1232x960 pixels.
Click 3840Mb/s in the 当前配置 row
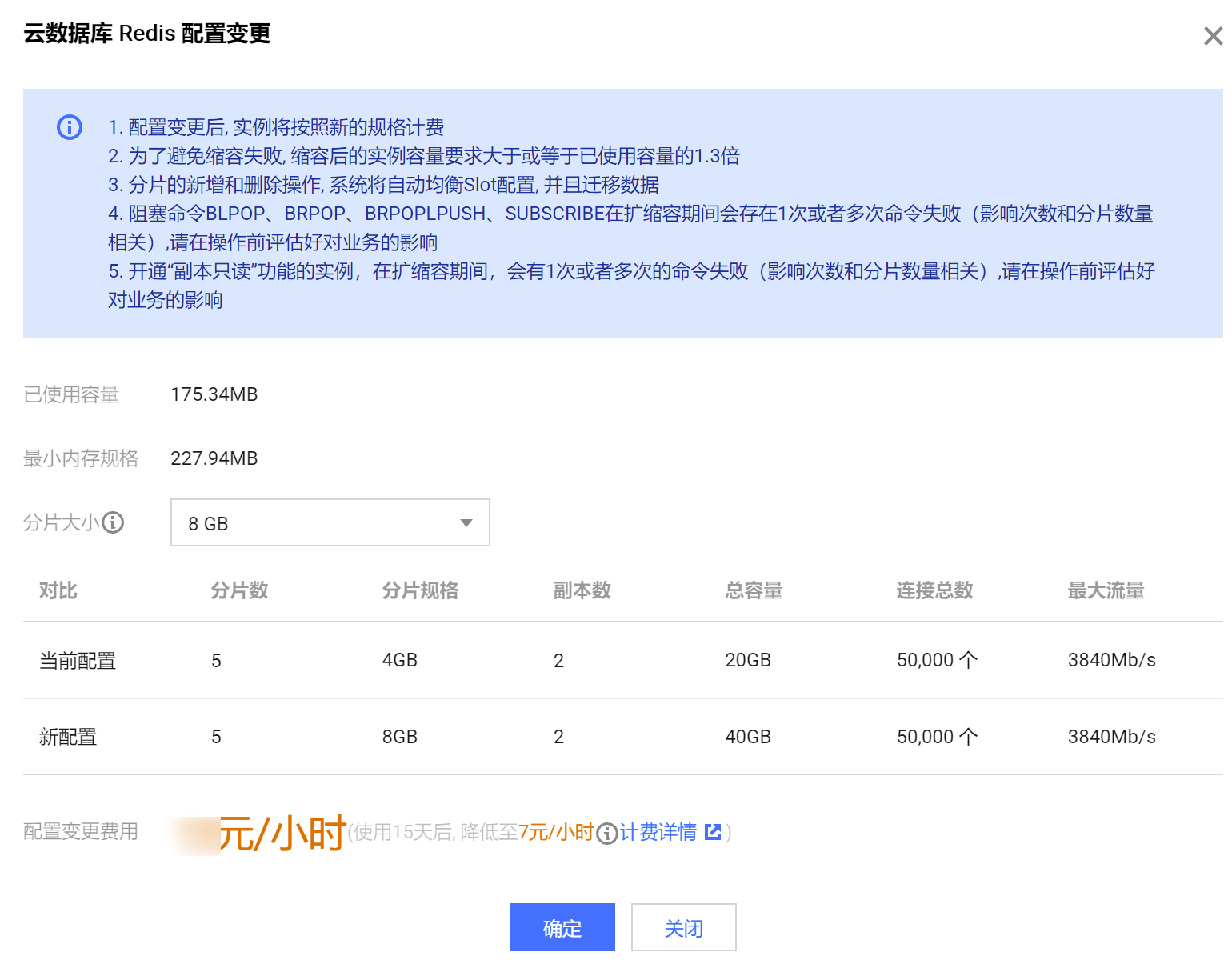[x=1112, y=660]
